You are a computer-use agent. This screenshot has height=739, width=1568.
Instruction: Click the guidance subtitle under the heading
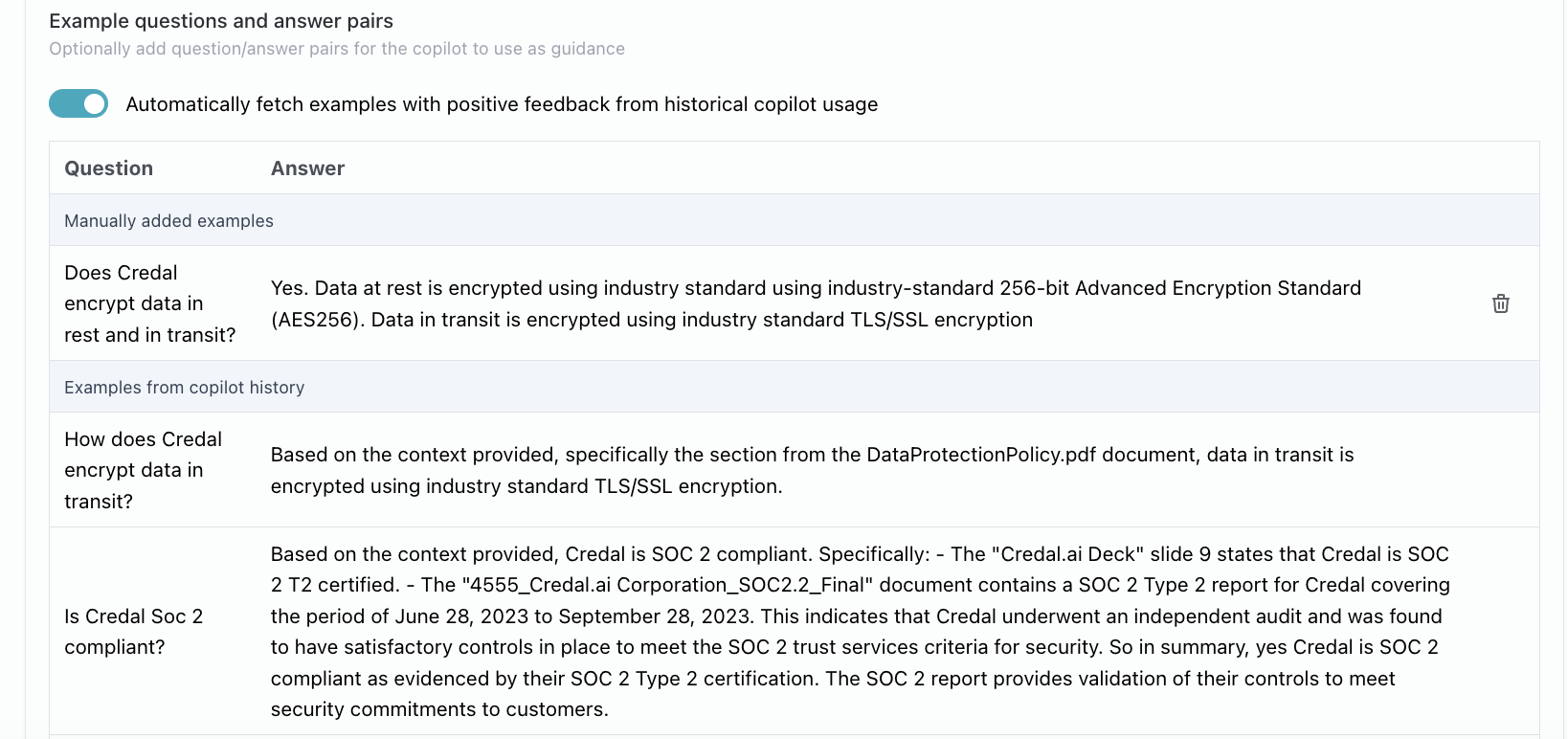click(336, 48)
